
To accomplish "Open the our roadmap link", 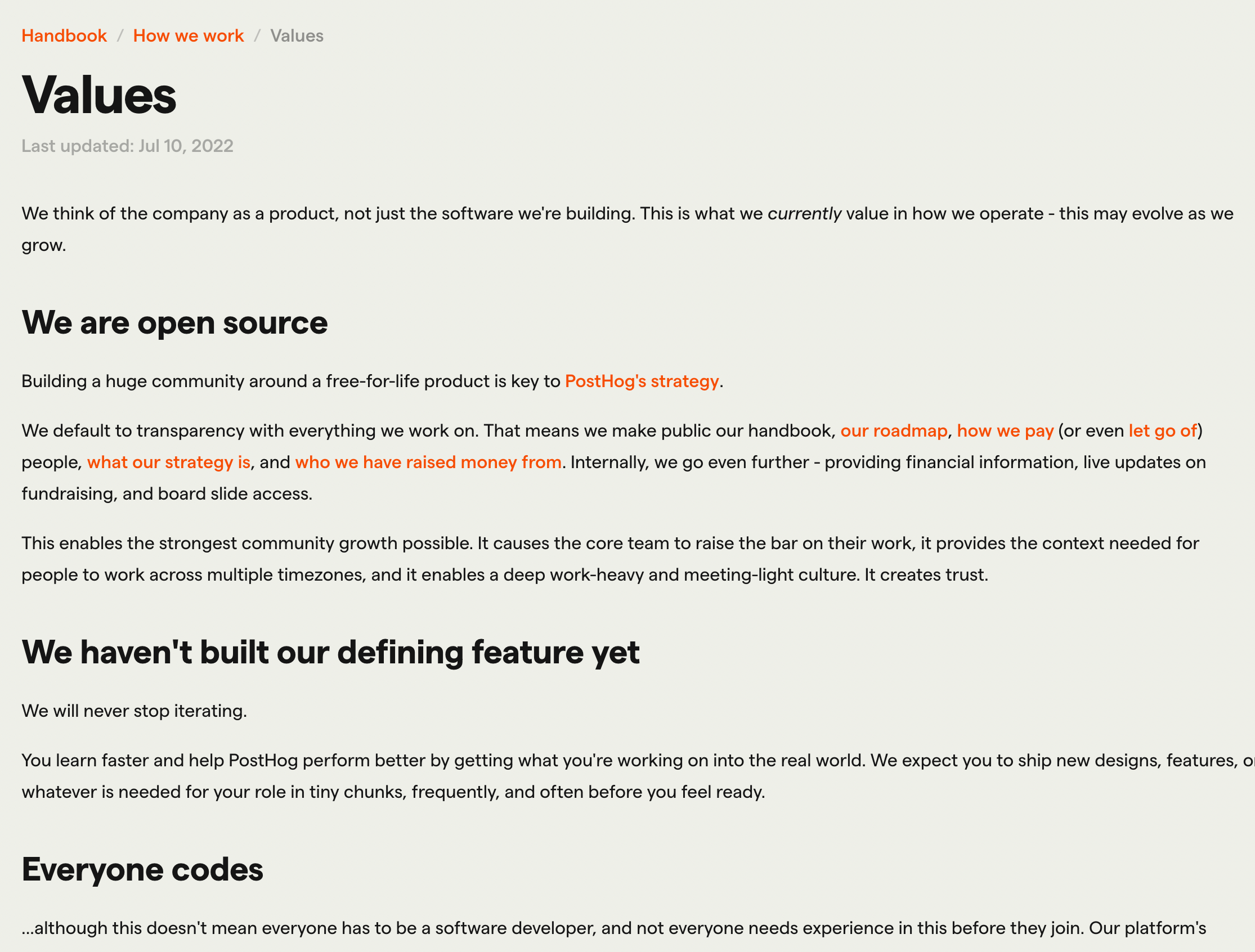I will coord(894,430).
